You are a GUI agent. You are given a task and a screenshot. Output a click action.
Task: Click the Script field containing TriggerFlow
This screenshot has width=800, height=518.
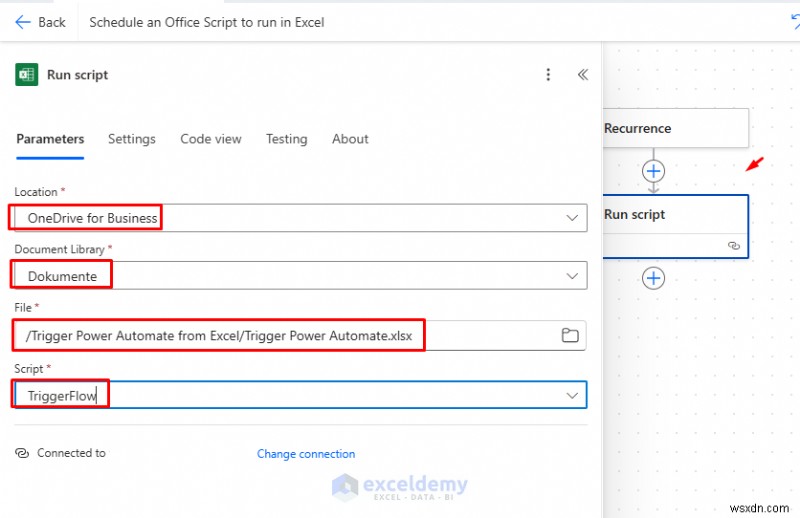pyautogui.click(x=300, y=394)
